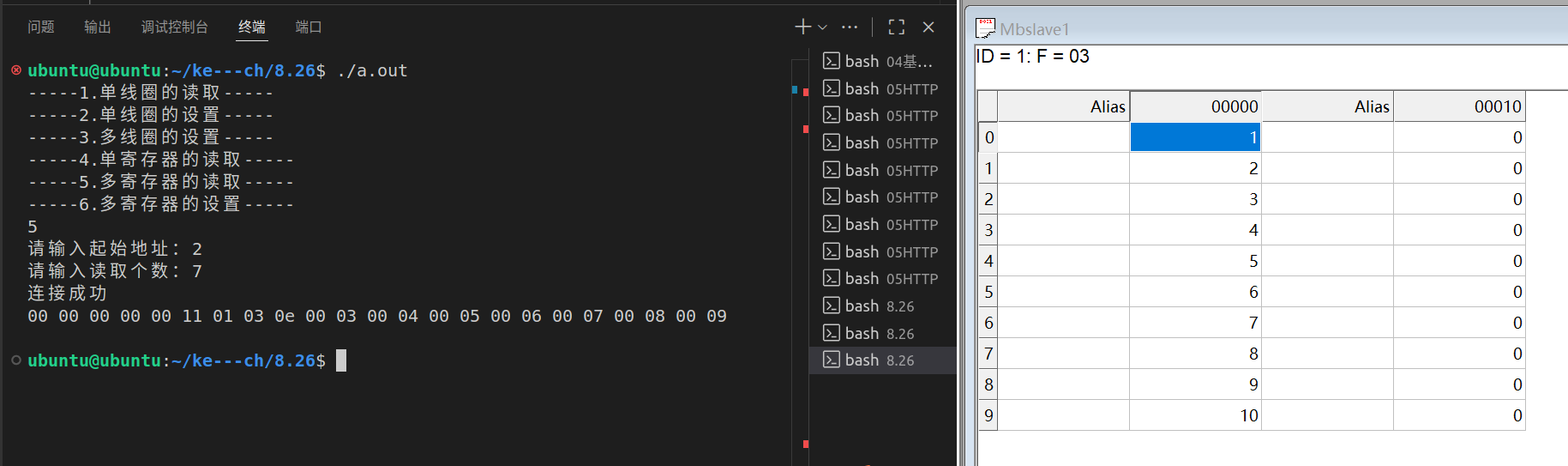Open the new terminal profile dropdown chevron
The image size is (1568, 466).
click(823, 27)
